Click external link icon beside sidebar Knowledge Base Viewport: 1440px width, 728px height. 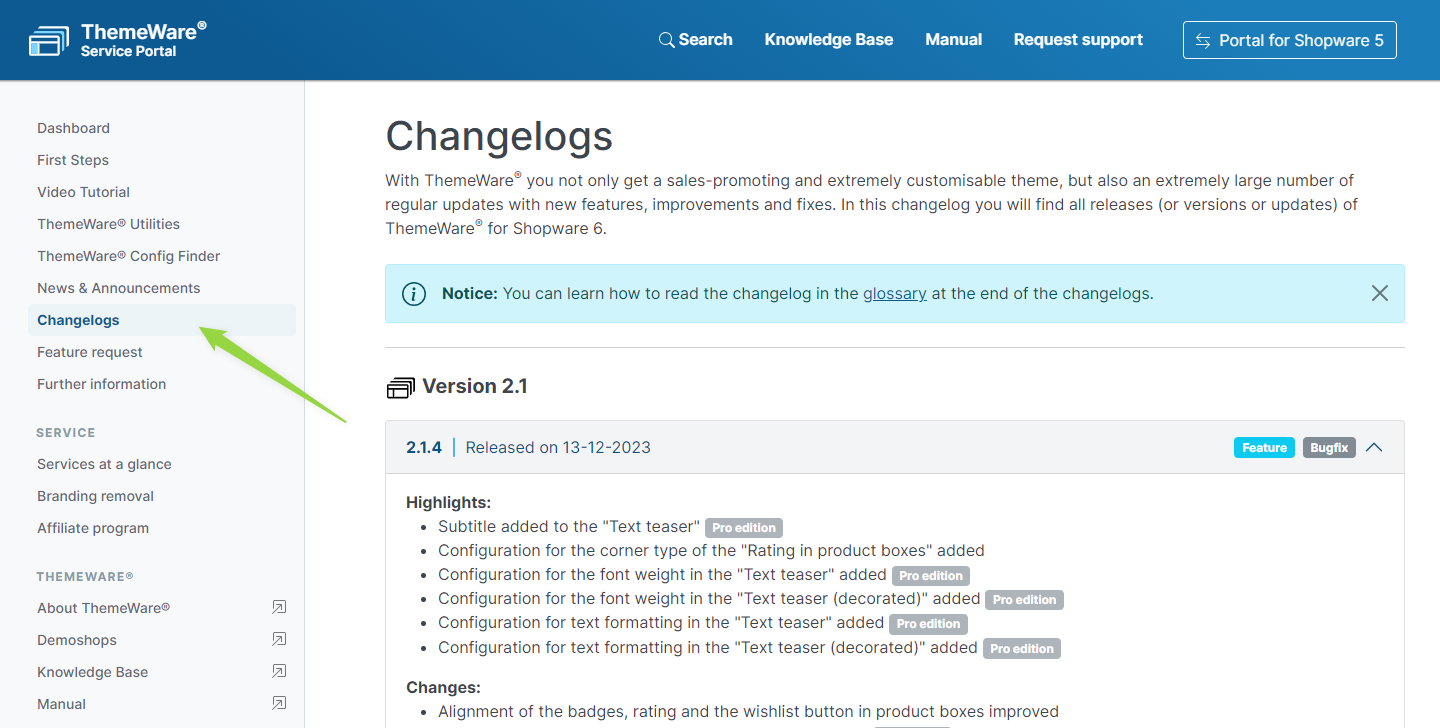[x=279, y=671]
